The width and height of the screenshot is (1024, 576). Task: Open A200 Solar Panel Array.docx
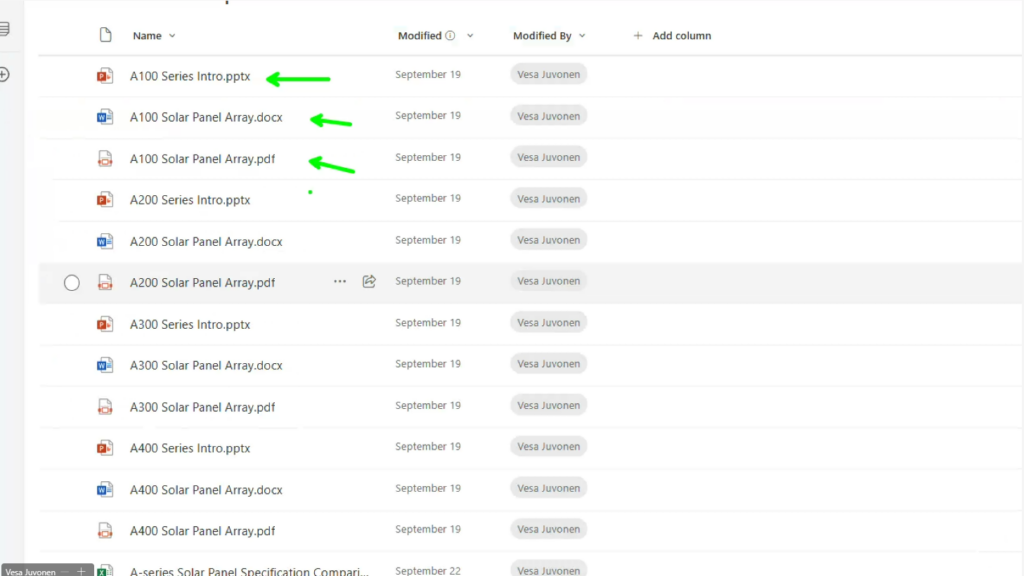click(x=206, y=242)
